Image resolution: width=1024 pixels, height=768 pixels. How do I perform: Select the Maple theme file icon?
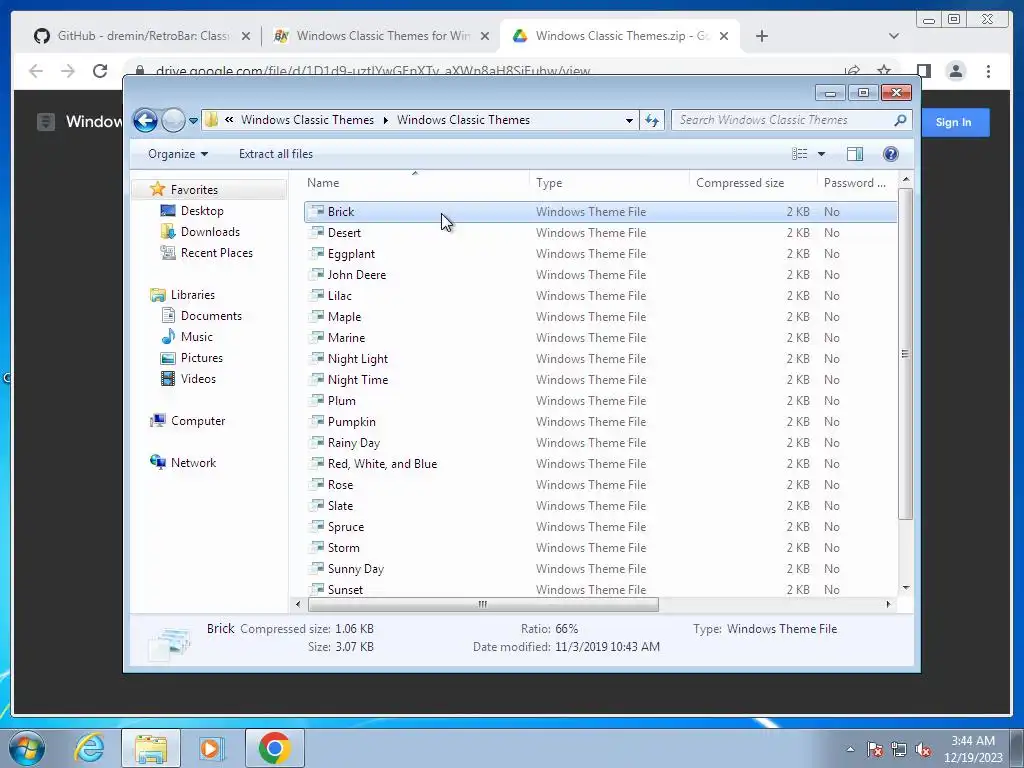tap(317, 316)
